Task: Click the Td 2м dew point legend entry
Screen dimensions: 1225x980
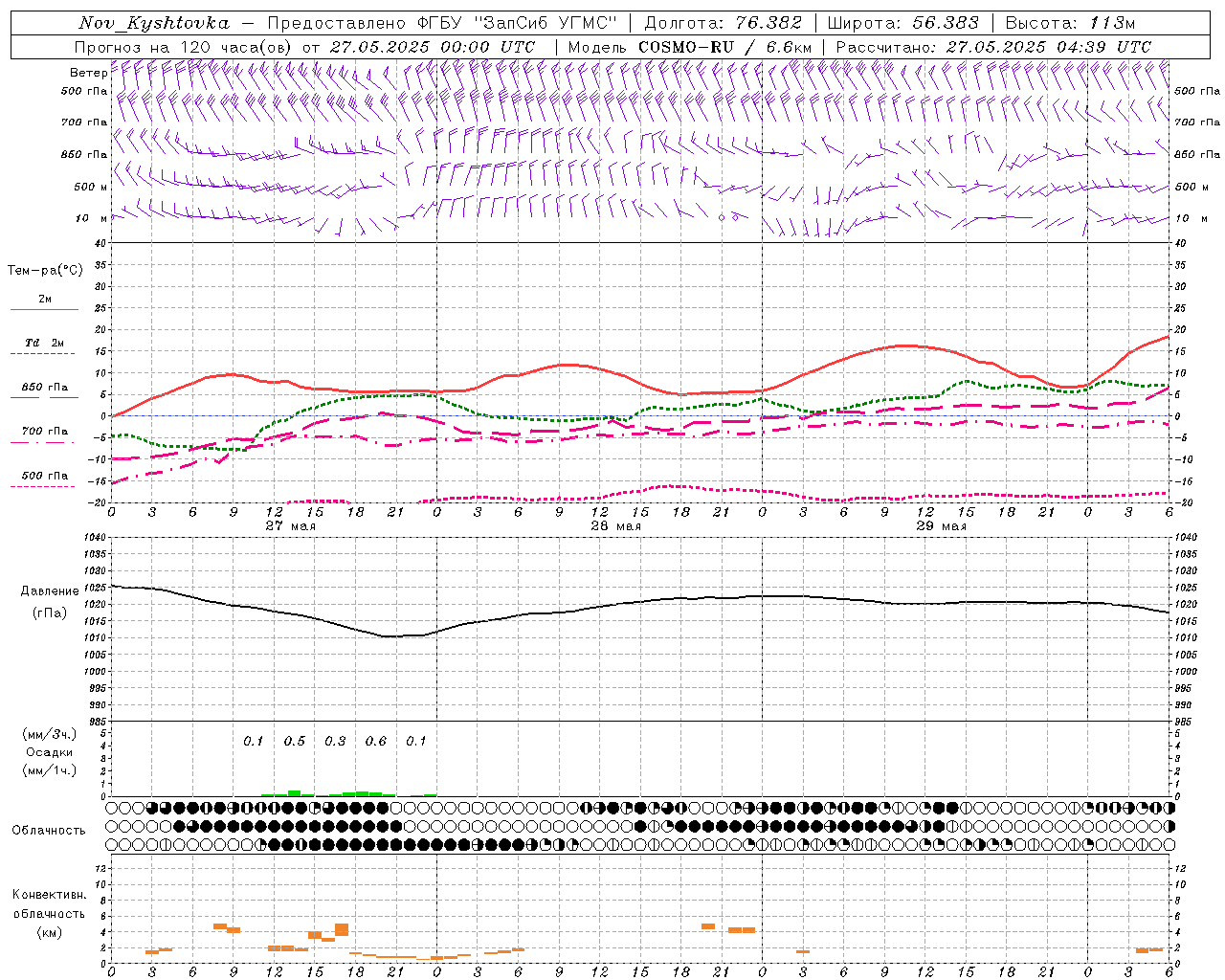Action: [x=45, y=343]
